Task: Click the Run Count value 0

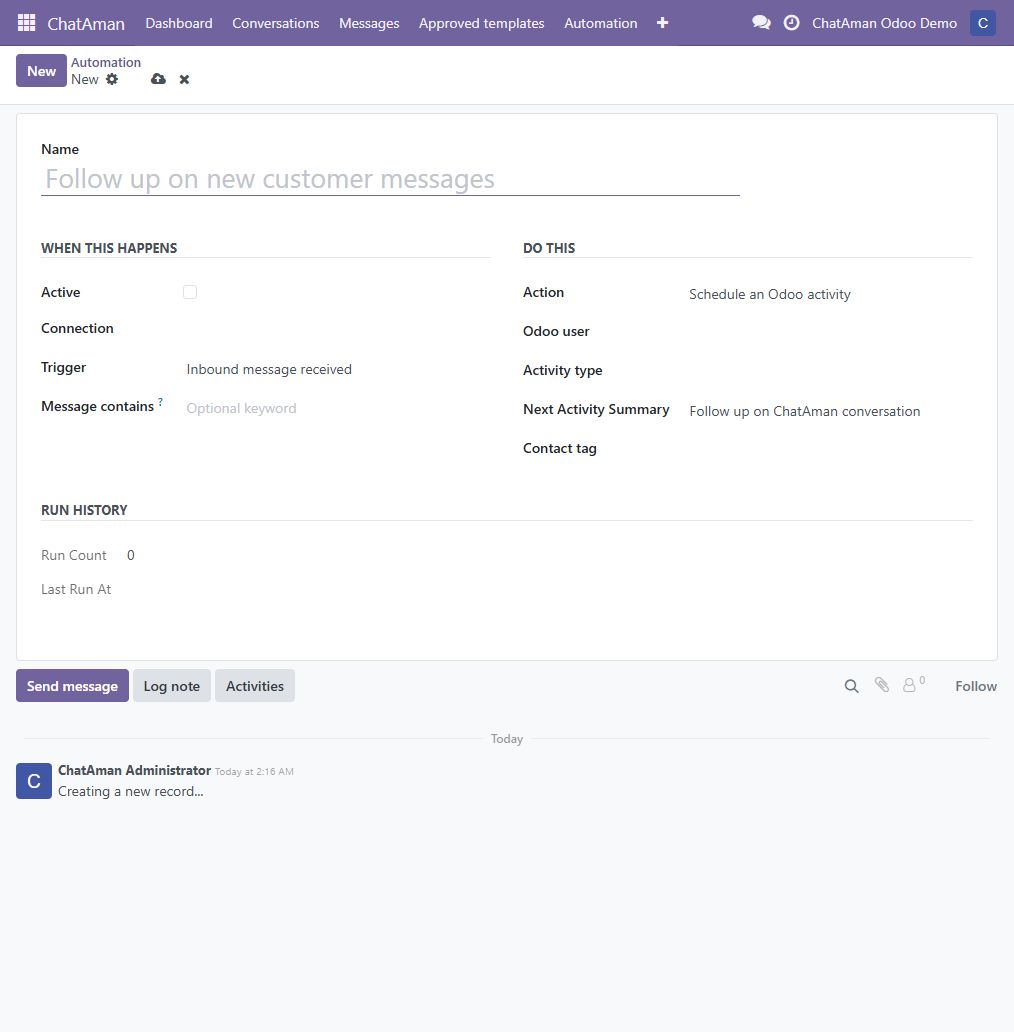Action: [x=131, y=555]
